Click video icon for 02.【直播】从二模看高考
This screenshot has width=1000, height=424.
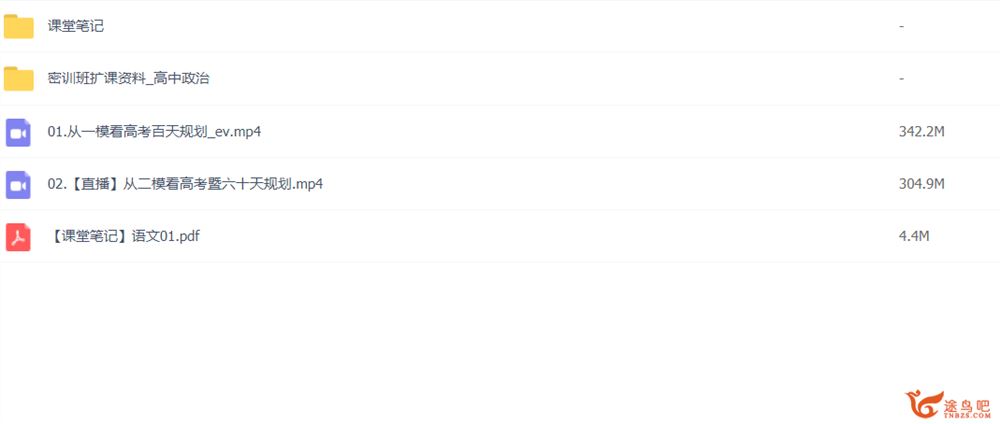click(18, 184)
